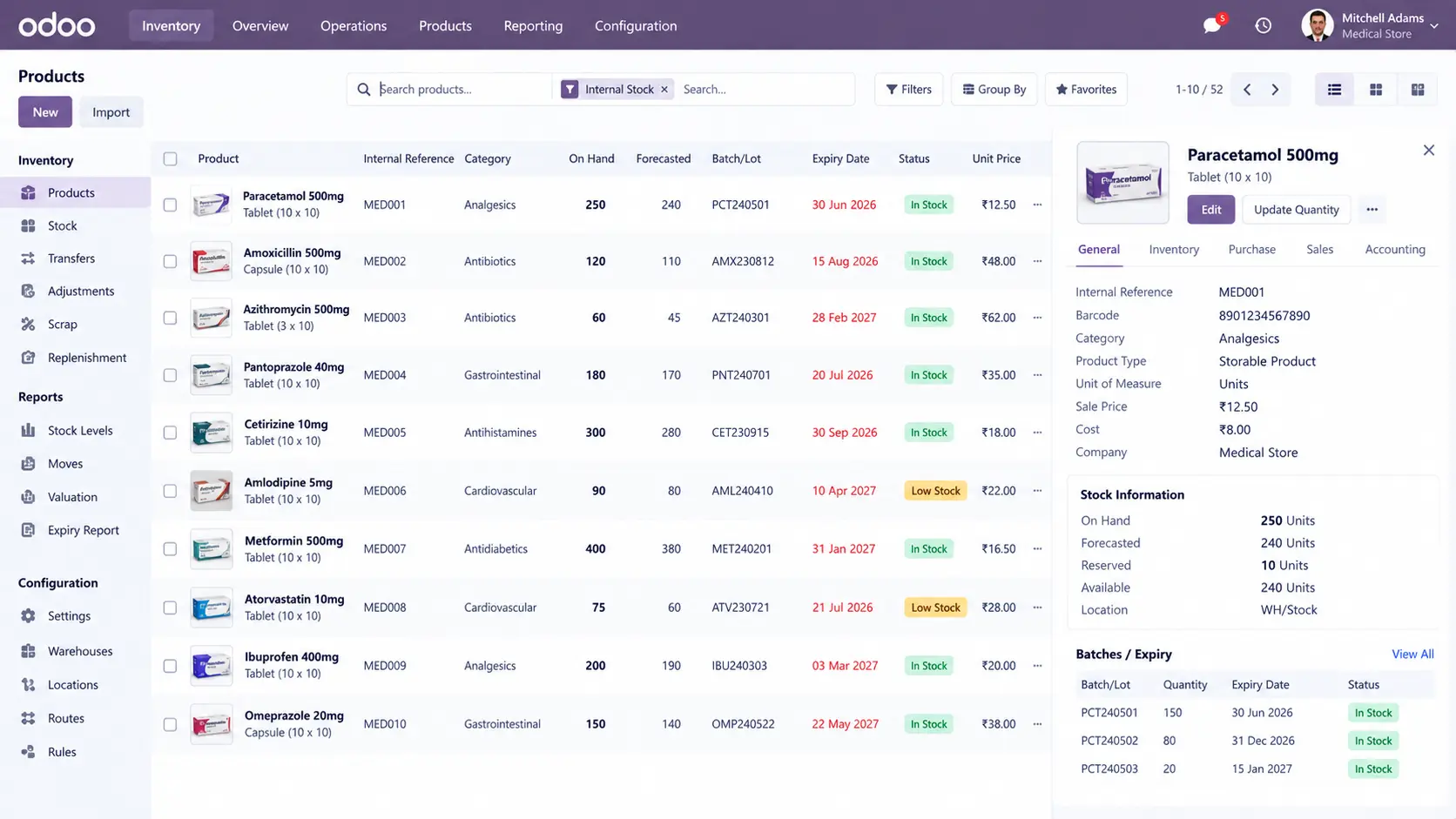Tick the Amoxicillin 500mg row checkbox

click(170, 261)
